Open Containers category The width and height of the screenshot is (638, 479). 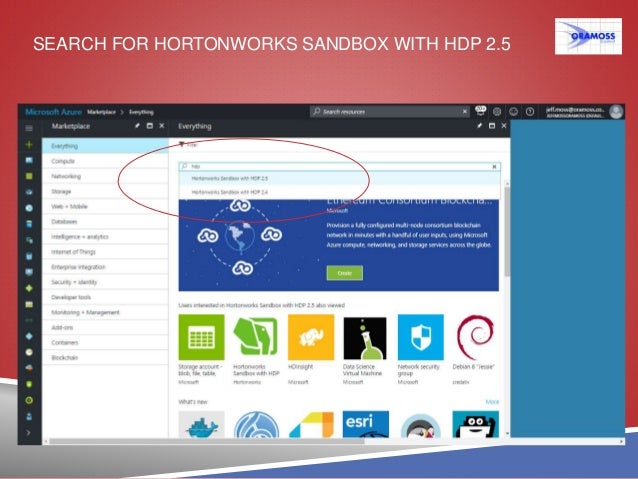click(105, 342)
